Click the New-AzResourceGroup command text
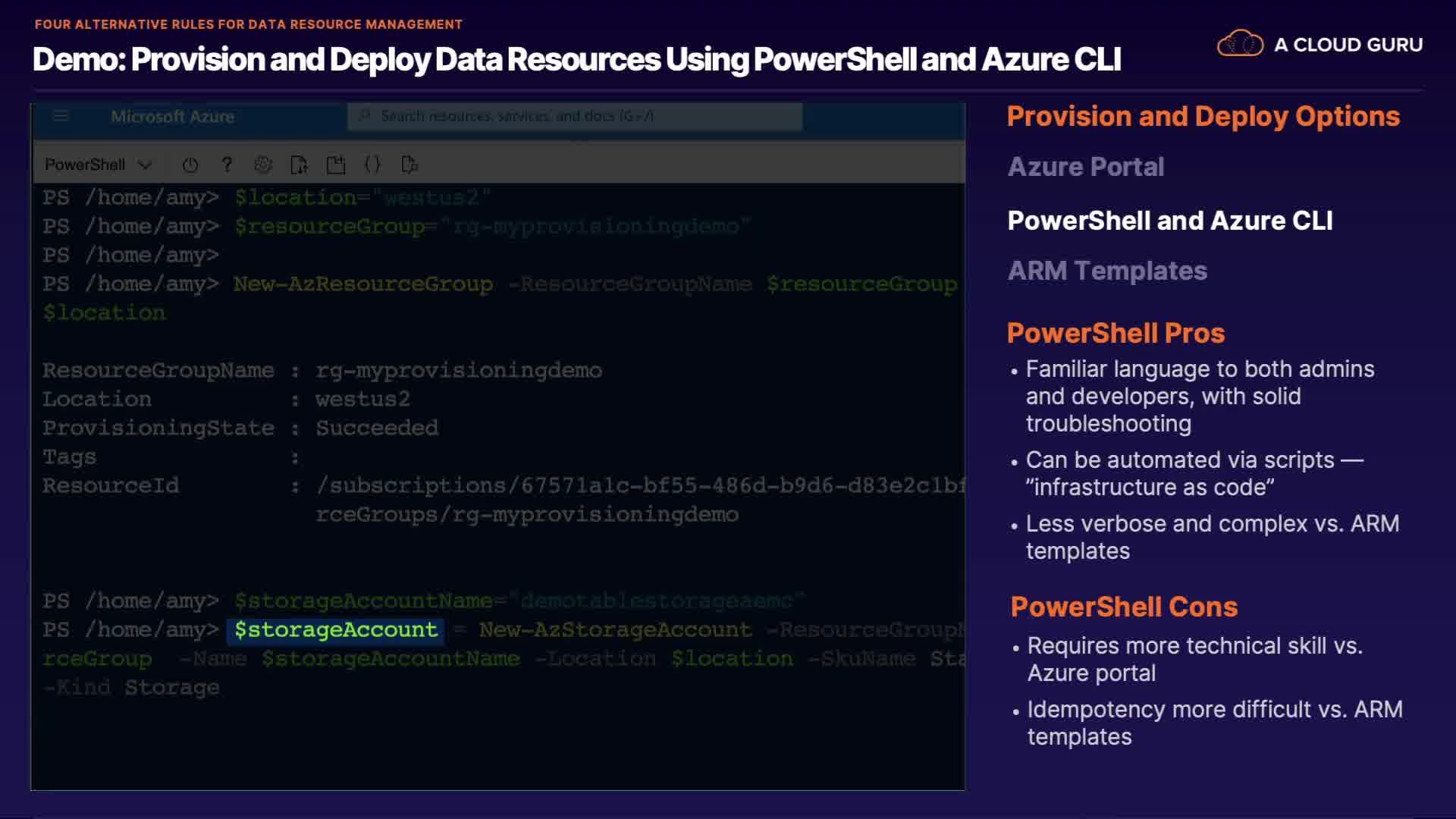 pyautogui.click(x=362, y=284)
